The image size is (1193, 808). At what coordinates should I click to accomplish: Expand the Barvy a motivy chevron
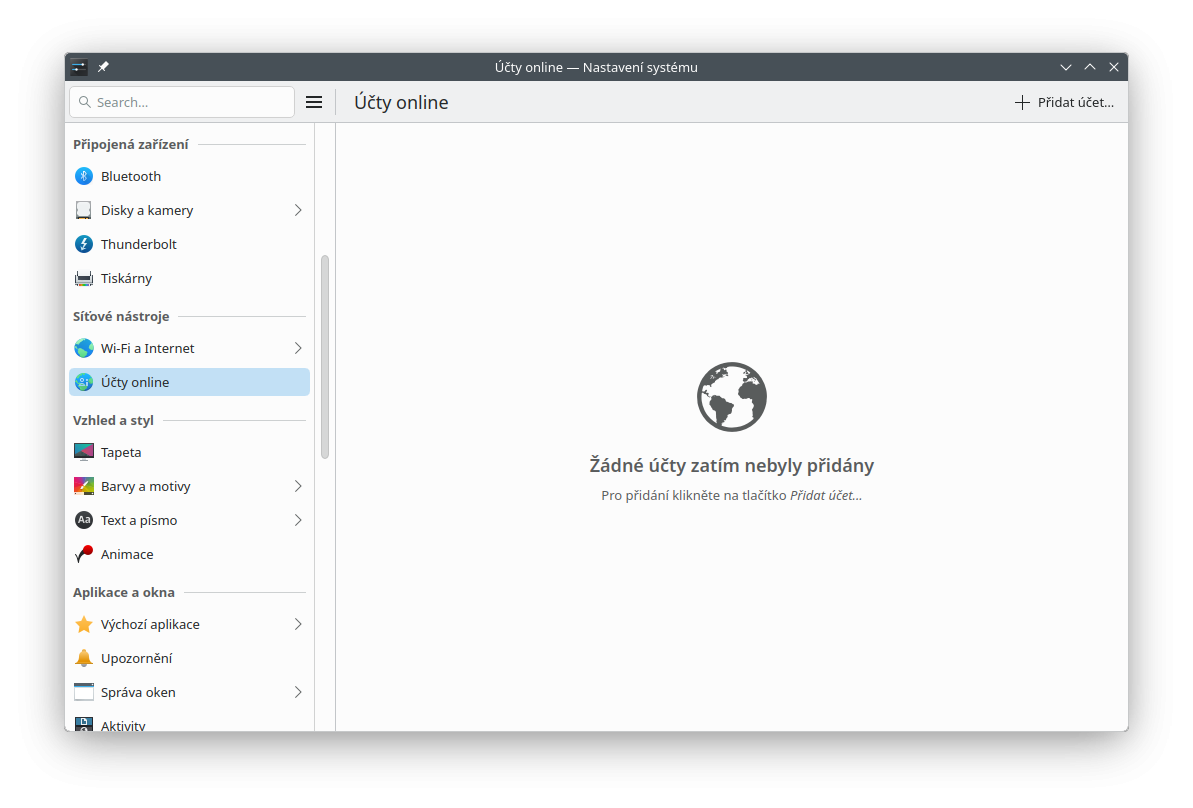(x=297, y=486)
